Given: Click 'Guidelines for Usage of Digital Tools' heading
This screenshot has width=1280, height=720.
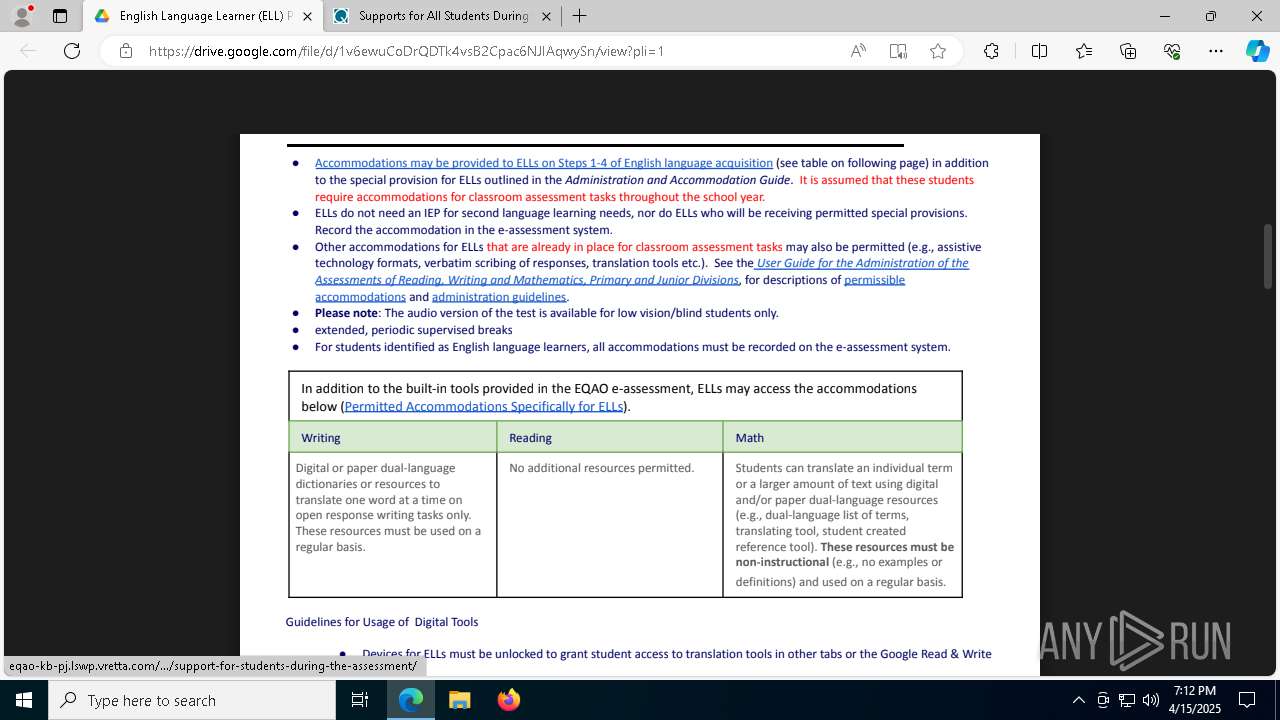Looking at the screenshot, I should coord(382,622).
